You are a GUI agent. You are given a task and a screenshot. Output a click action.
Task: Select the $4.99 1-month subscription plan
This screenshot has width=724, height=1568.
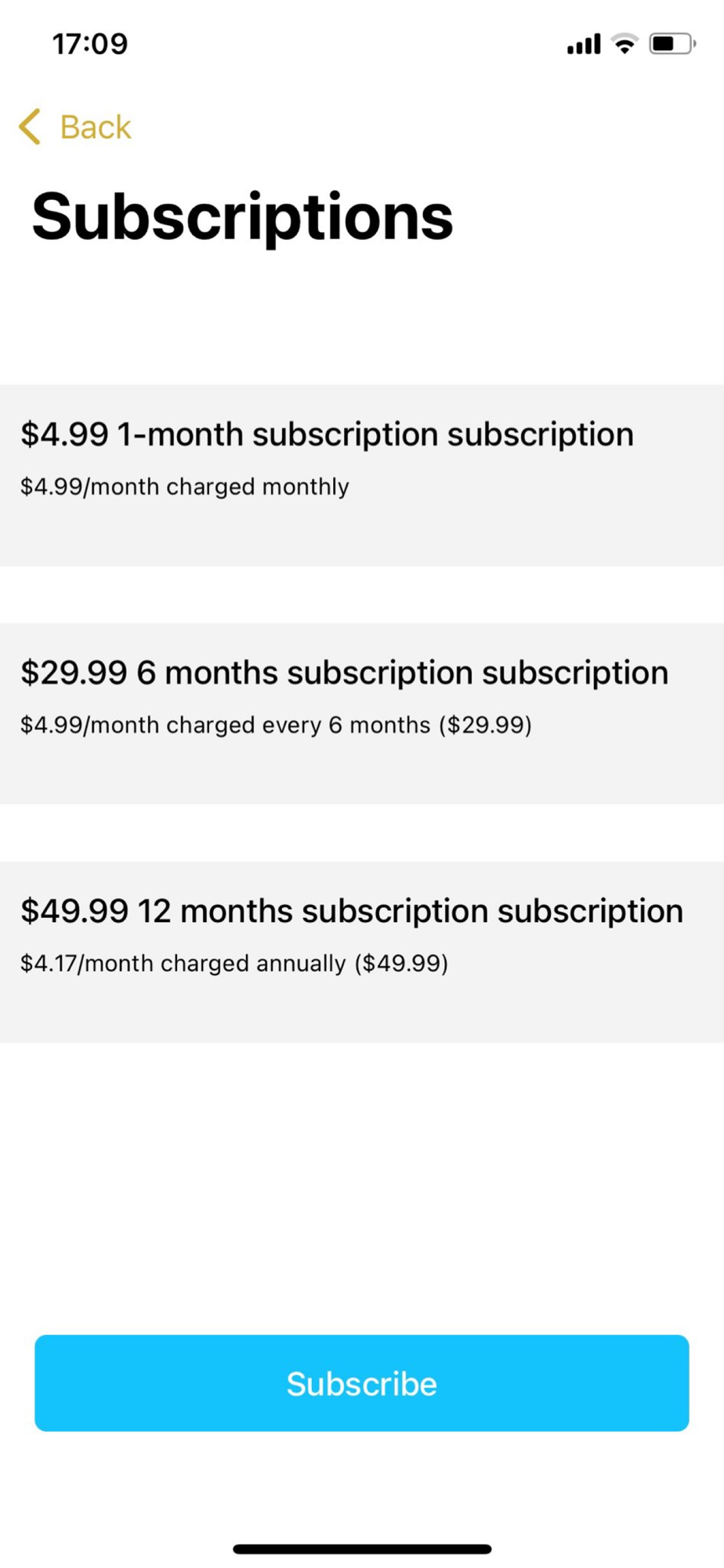point(362,475)
